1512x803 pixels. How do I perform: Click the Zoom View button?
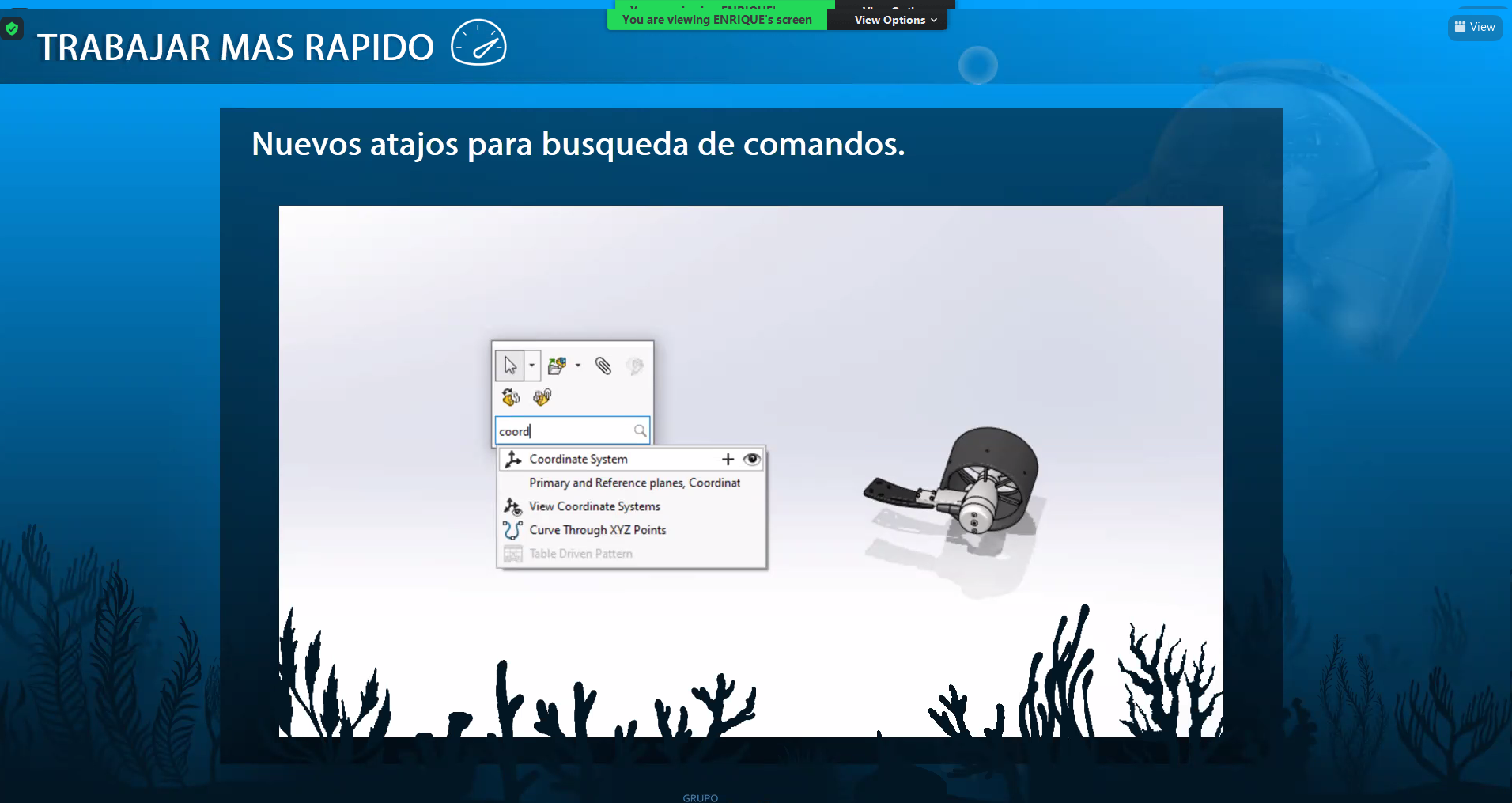[1475, 27]
